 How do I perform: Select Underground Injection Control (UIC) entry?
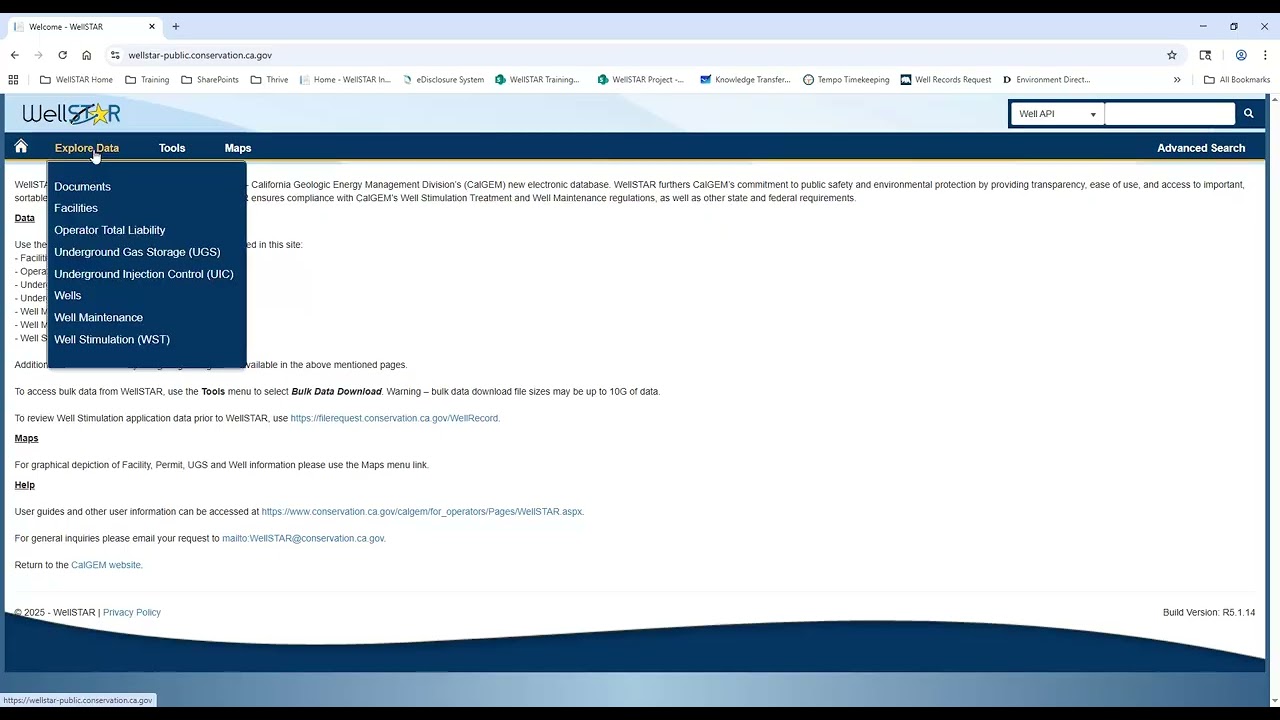[x=144, y=274]
